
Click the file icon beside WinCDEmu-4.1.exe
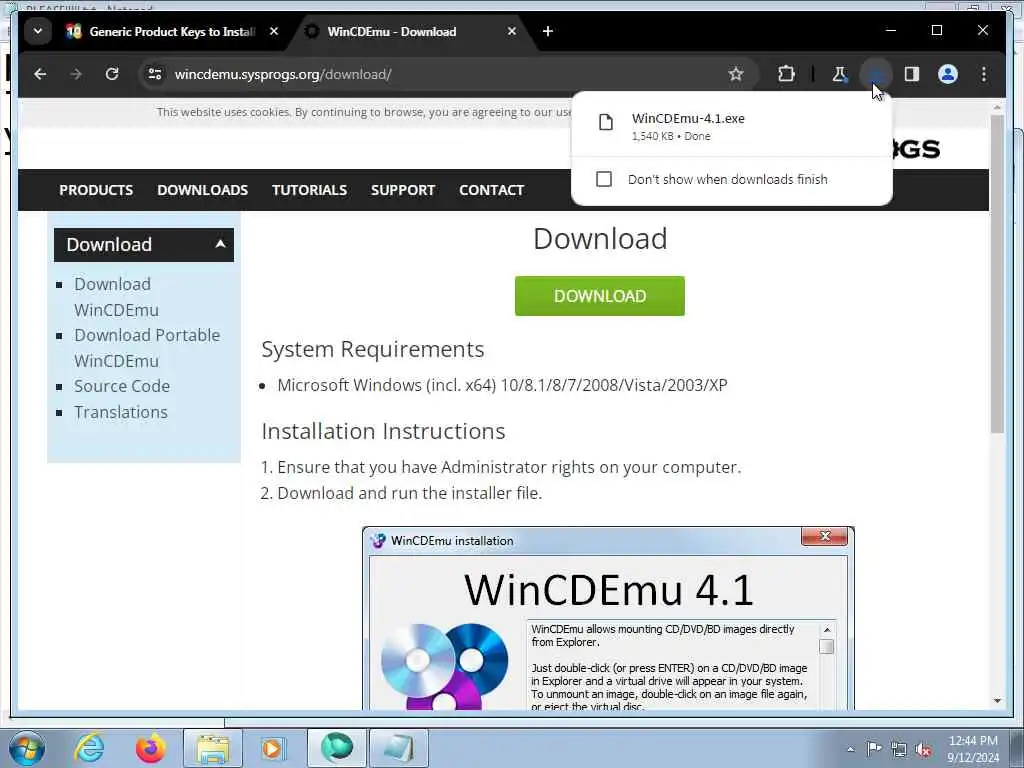click(606, 122)
